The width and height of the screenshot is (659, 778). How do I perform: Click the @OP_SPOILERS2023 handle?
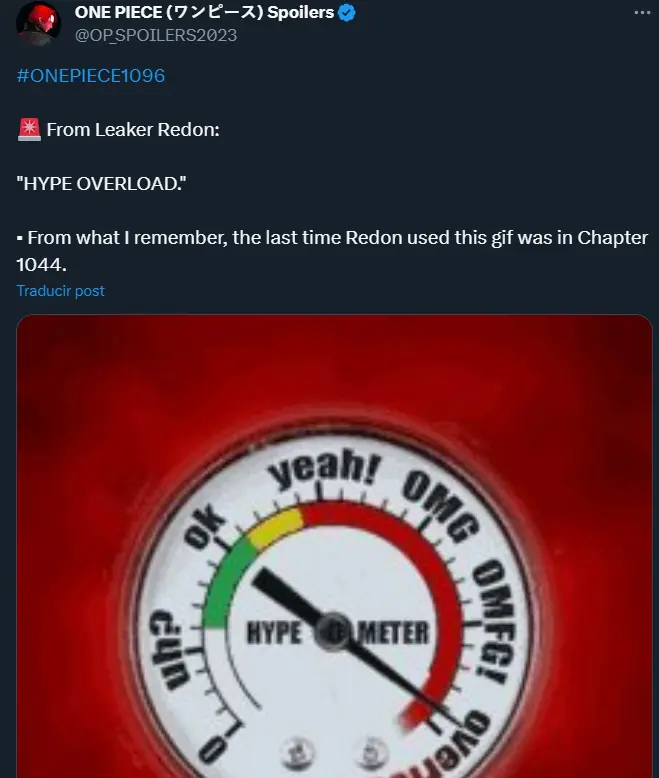coord(156,35)
